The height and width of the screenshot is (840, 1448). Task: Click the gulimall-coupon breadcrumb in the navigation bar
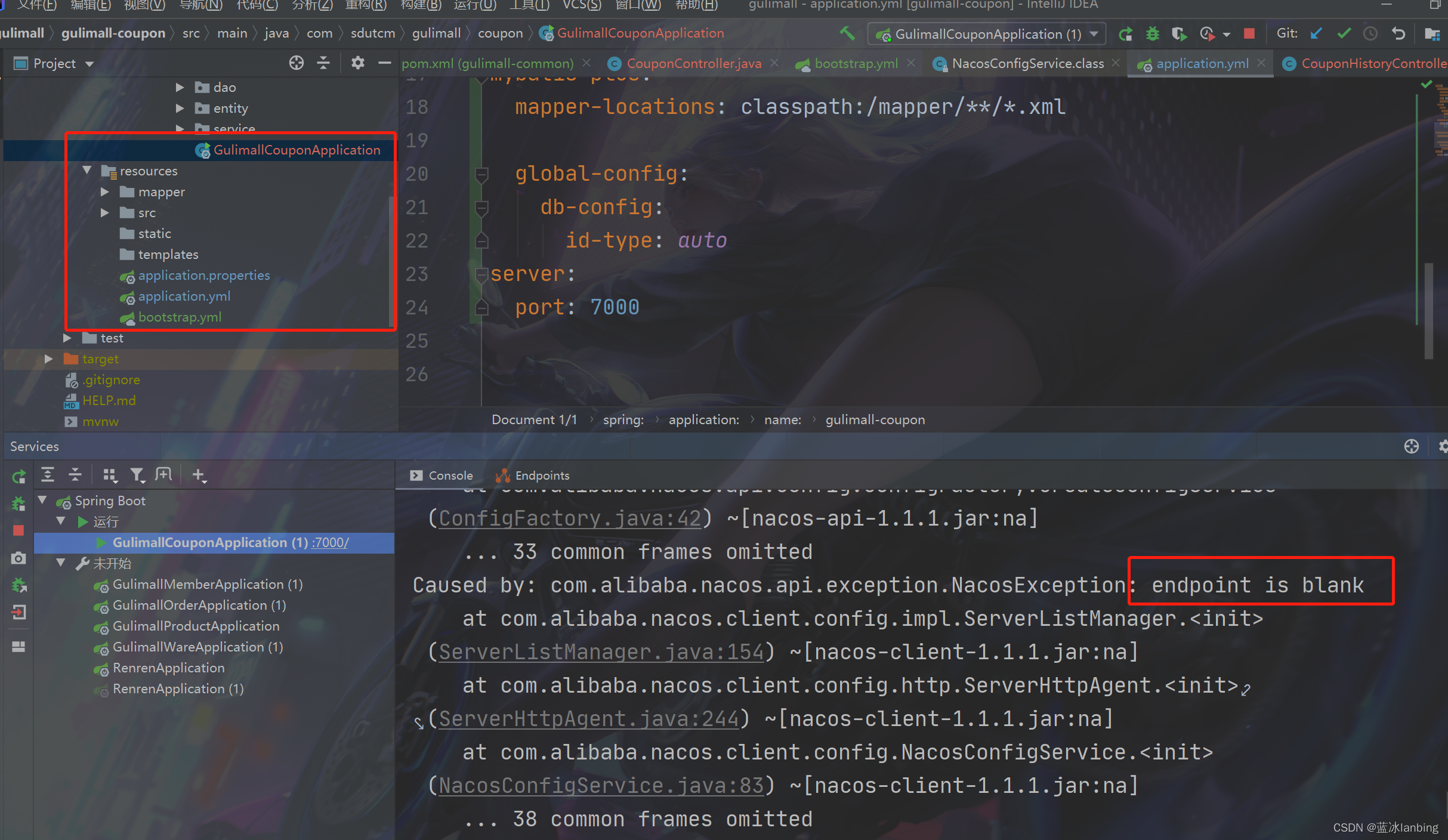tap(113, 33)
